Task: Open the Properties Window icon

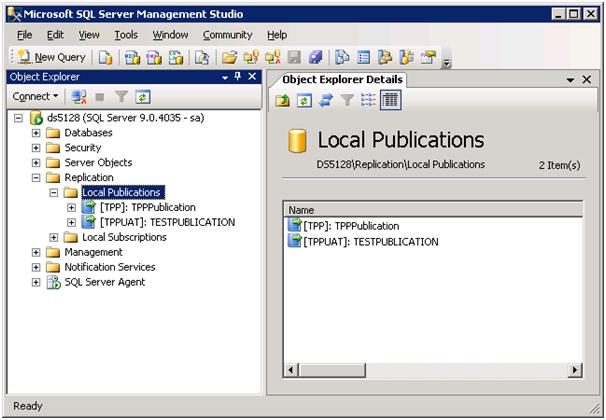Action: pos(428,58)
